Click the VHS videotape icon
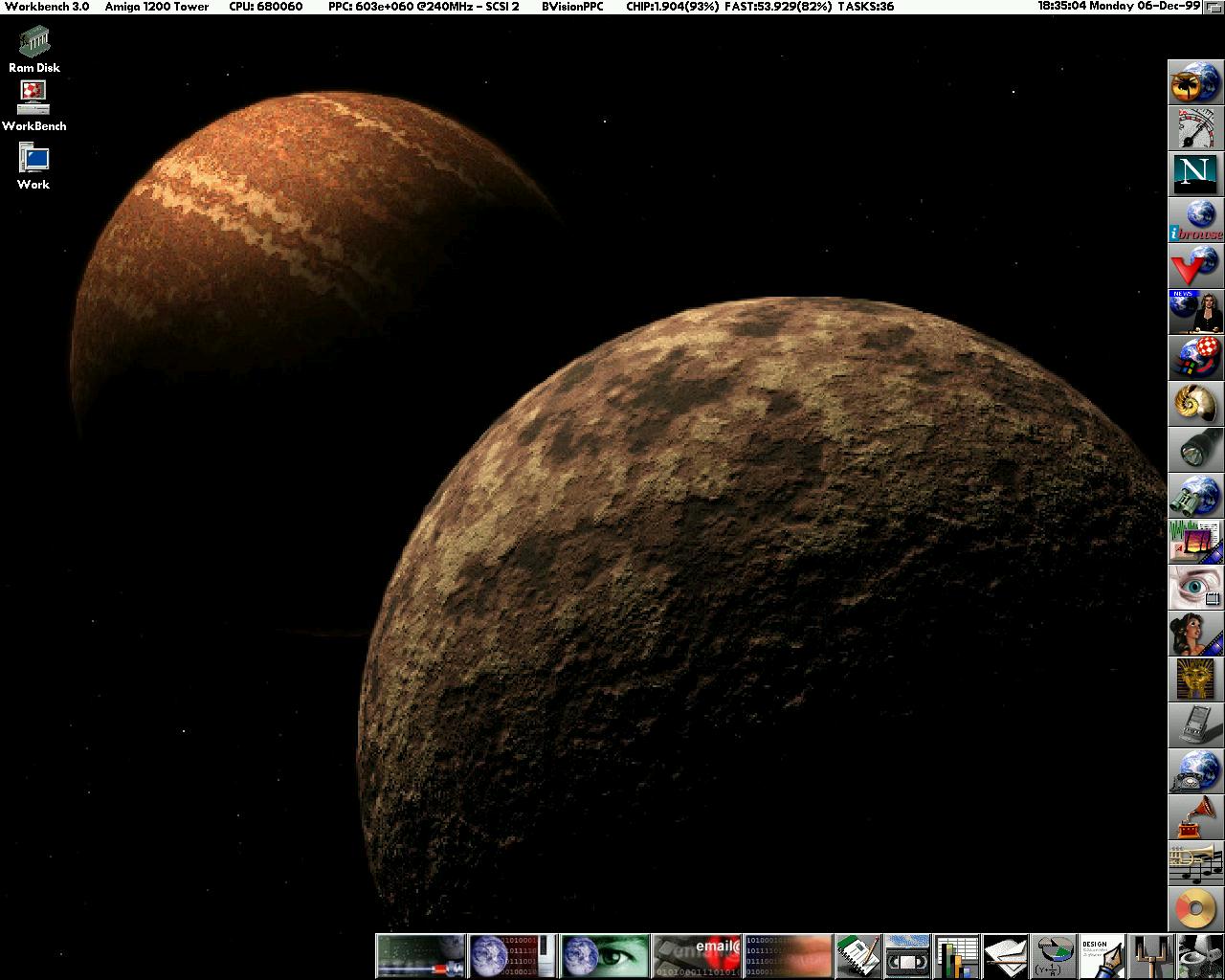1225x980 pixels. point(906,956)
